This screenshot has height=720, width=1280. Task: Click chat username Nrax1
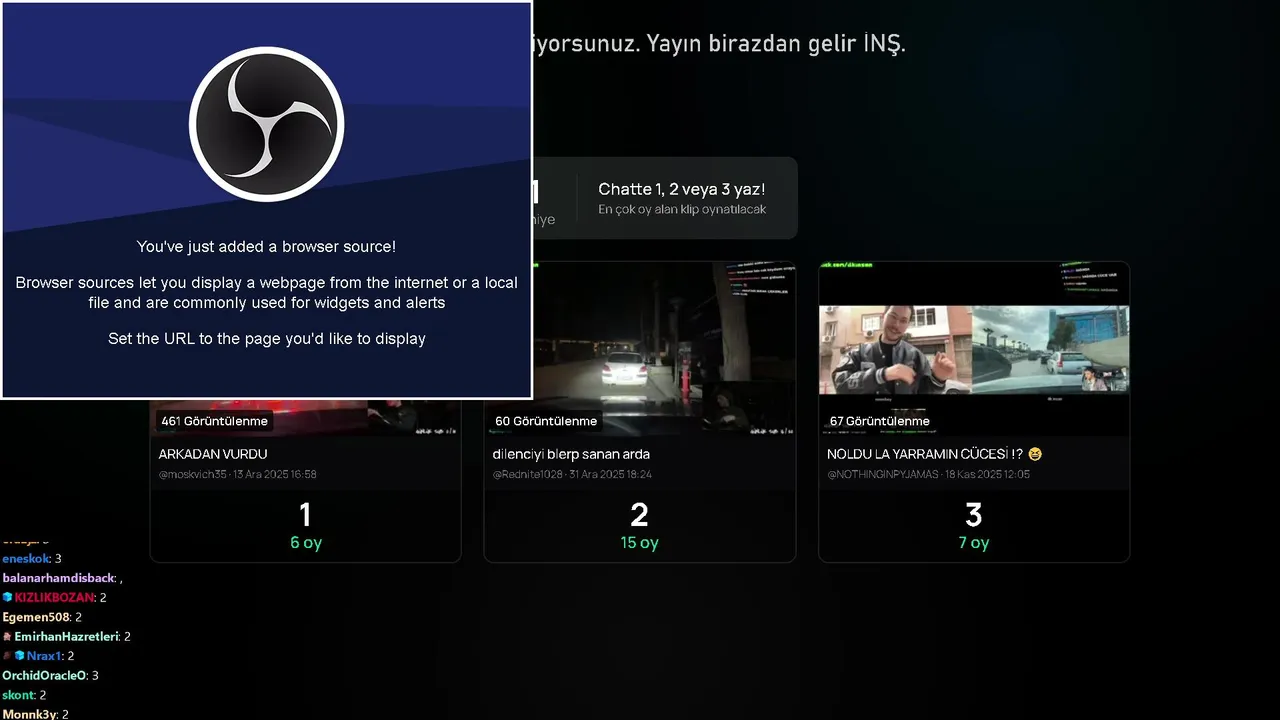click(x=44, y=656)
